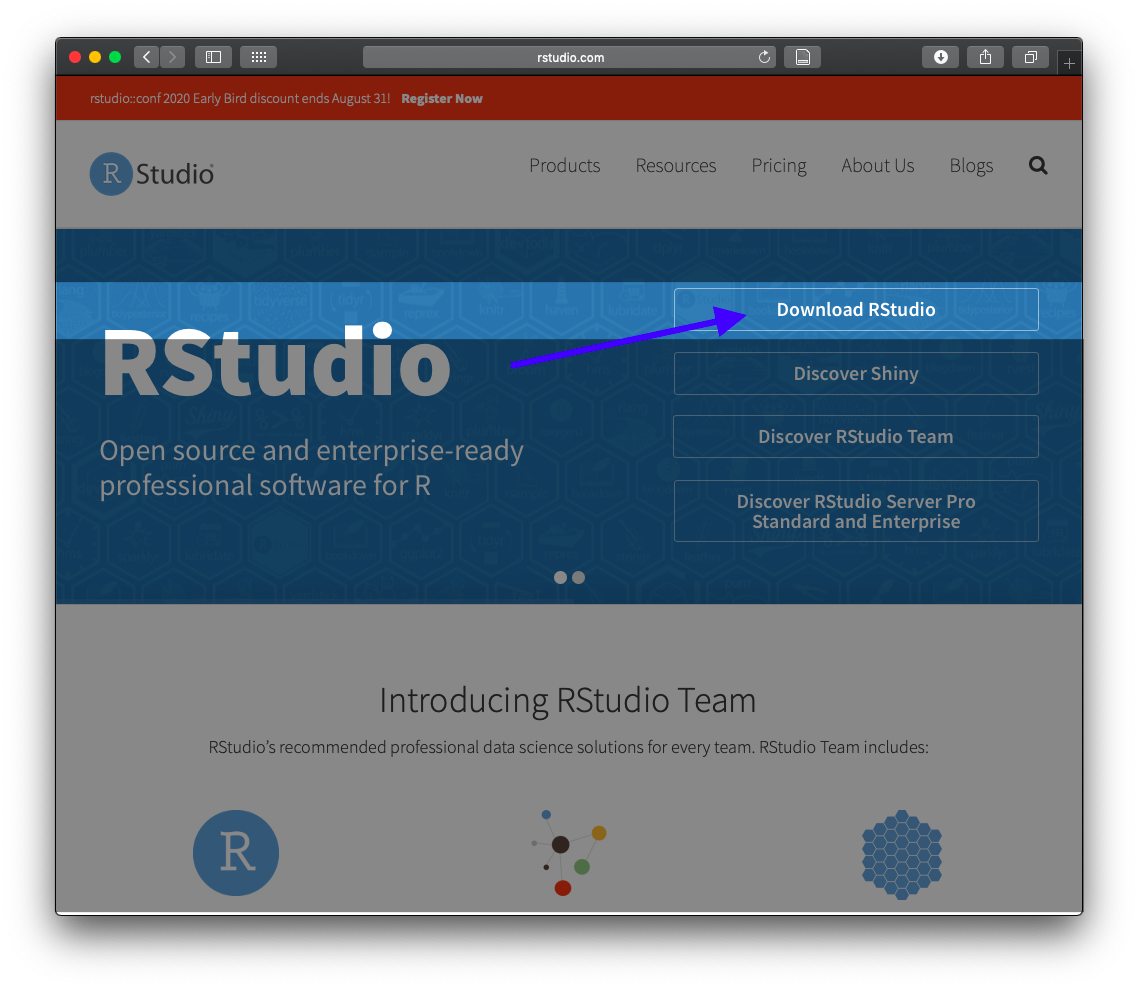Click the rstudio.com address bar
This screenshot has width=1138, height=989.
570,57
